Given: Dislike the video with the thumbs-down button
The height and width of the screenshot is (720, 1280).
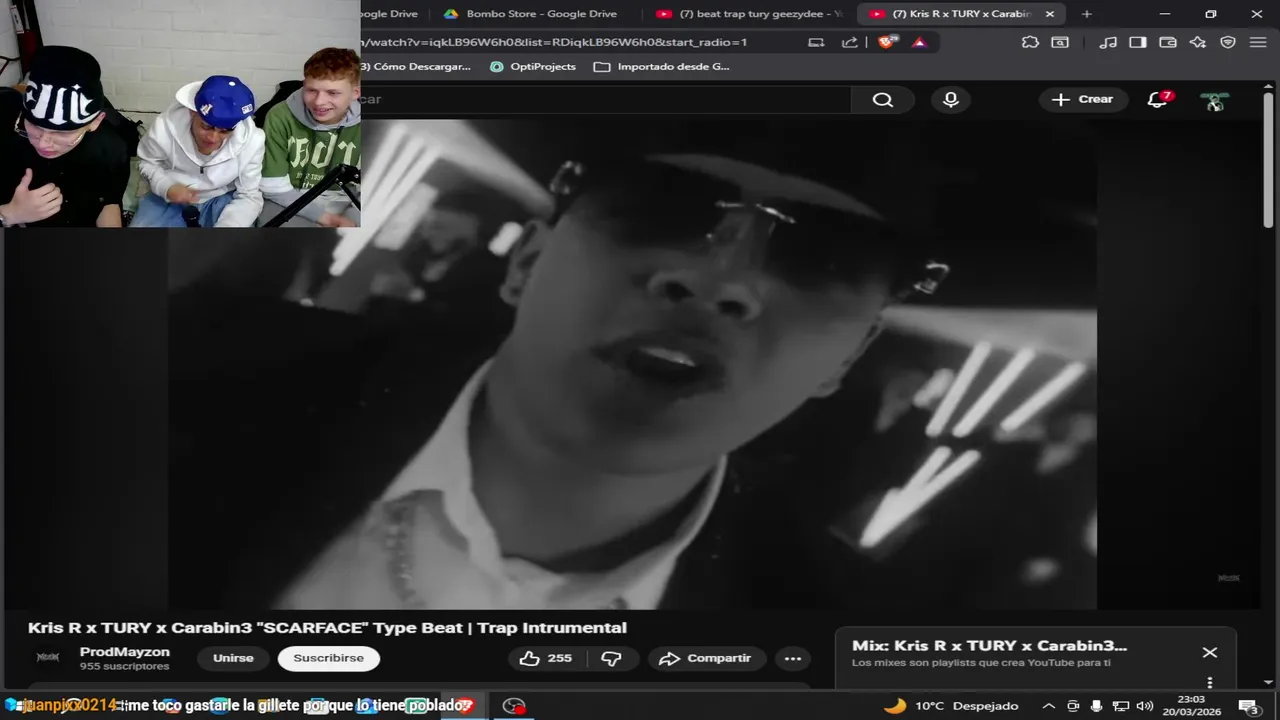Looking at the screenshot, I should pos(611,658).
